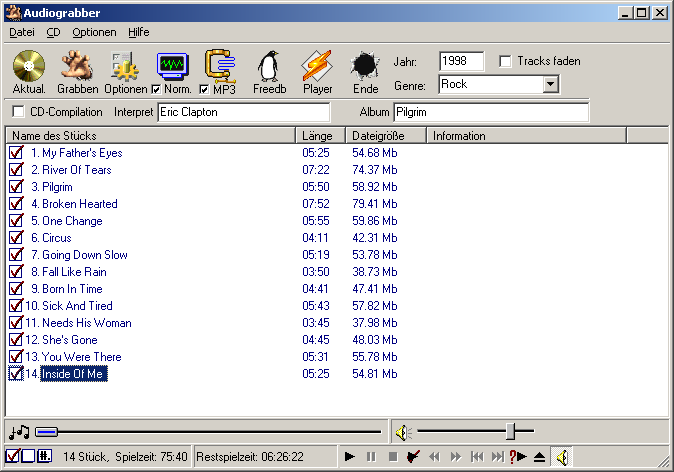674x472 pixels.
Task: Sort by the Länge column header
Action: point(320,136)
